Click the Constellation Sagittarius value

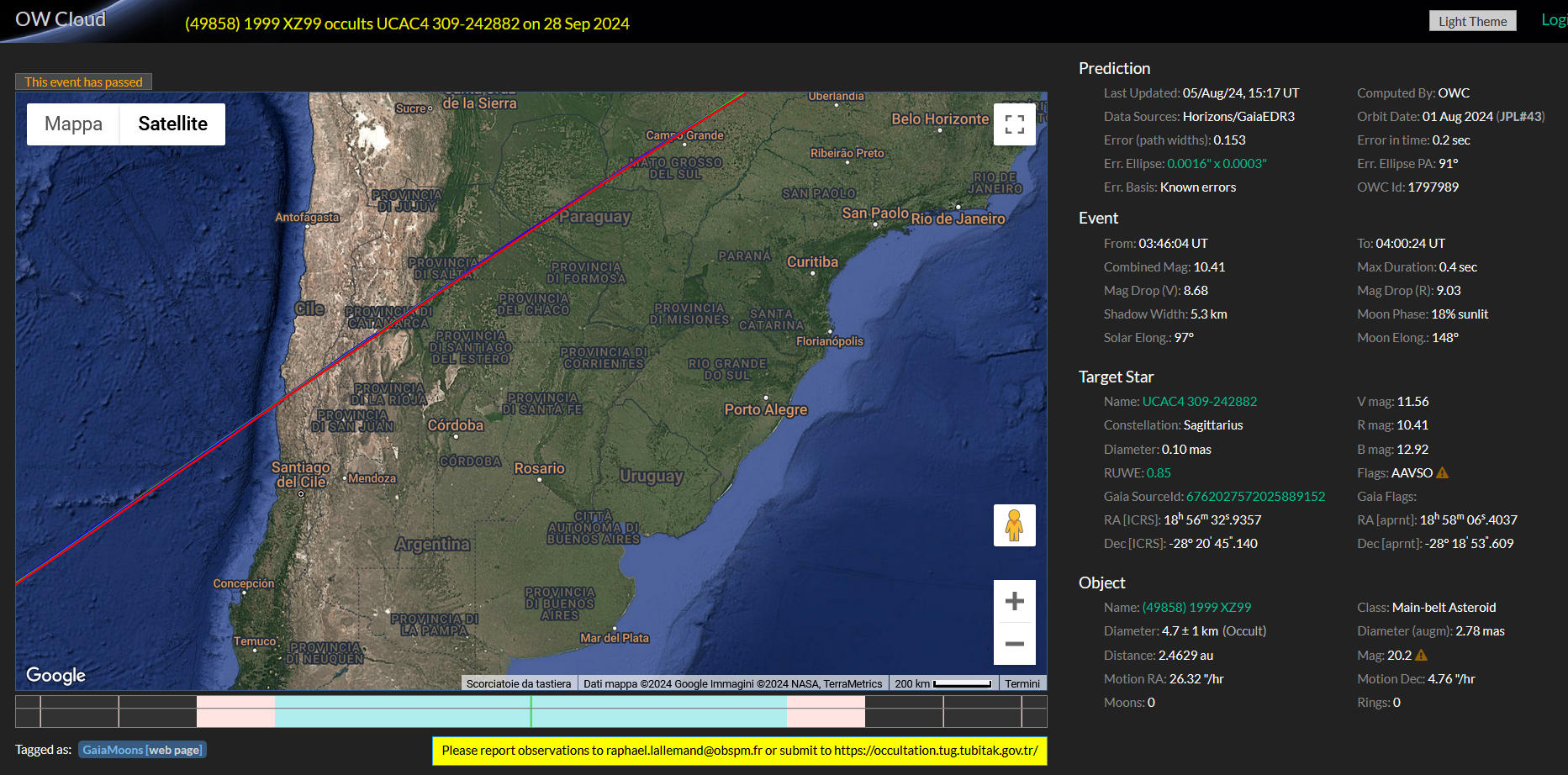tap(1213, 425)
